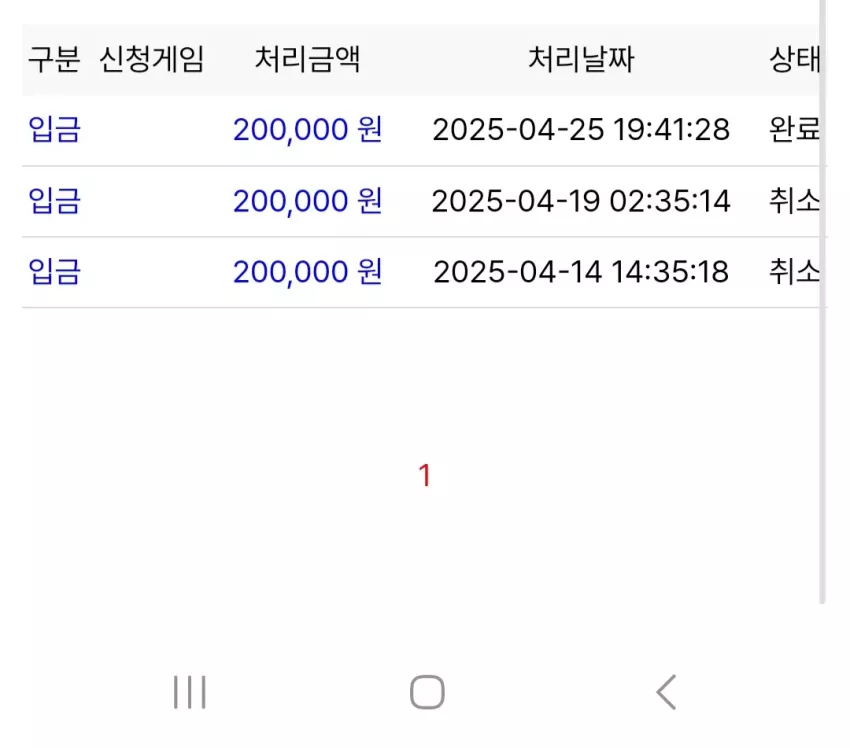Click the 상태 column header
Screen dimensions: 850x748
tap(795, 59)
